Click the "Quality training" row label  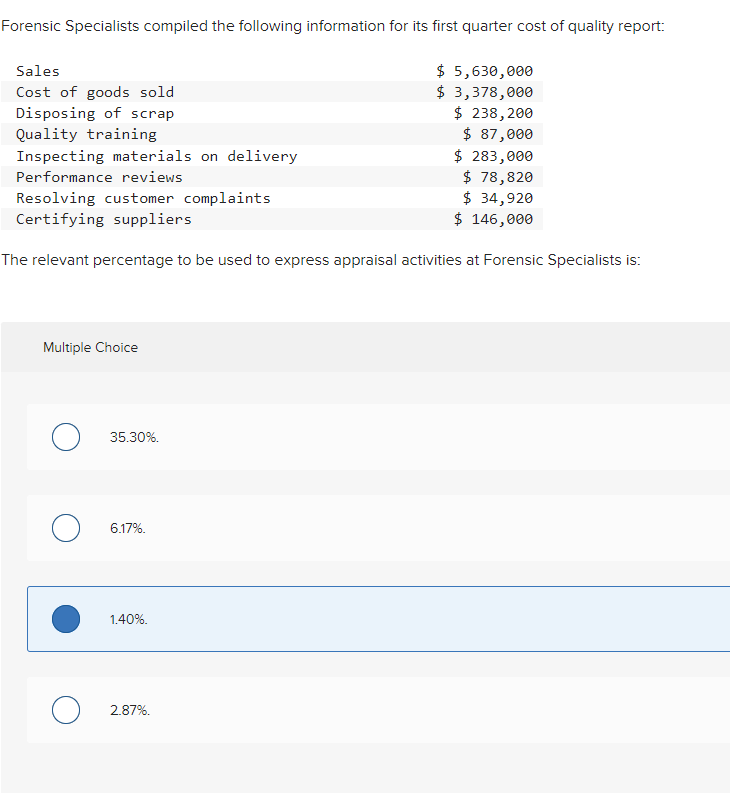click(86, 134)
